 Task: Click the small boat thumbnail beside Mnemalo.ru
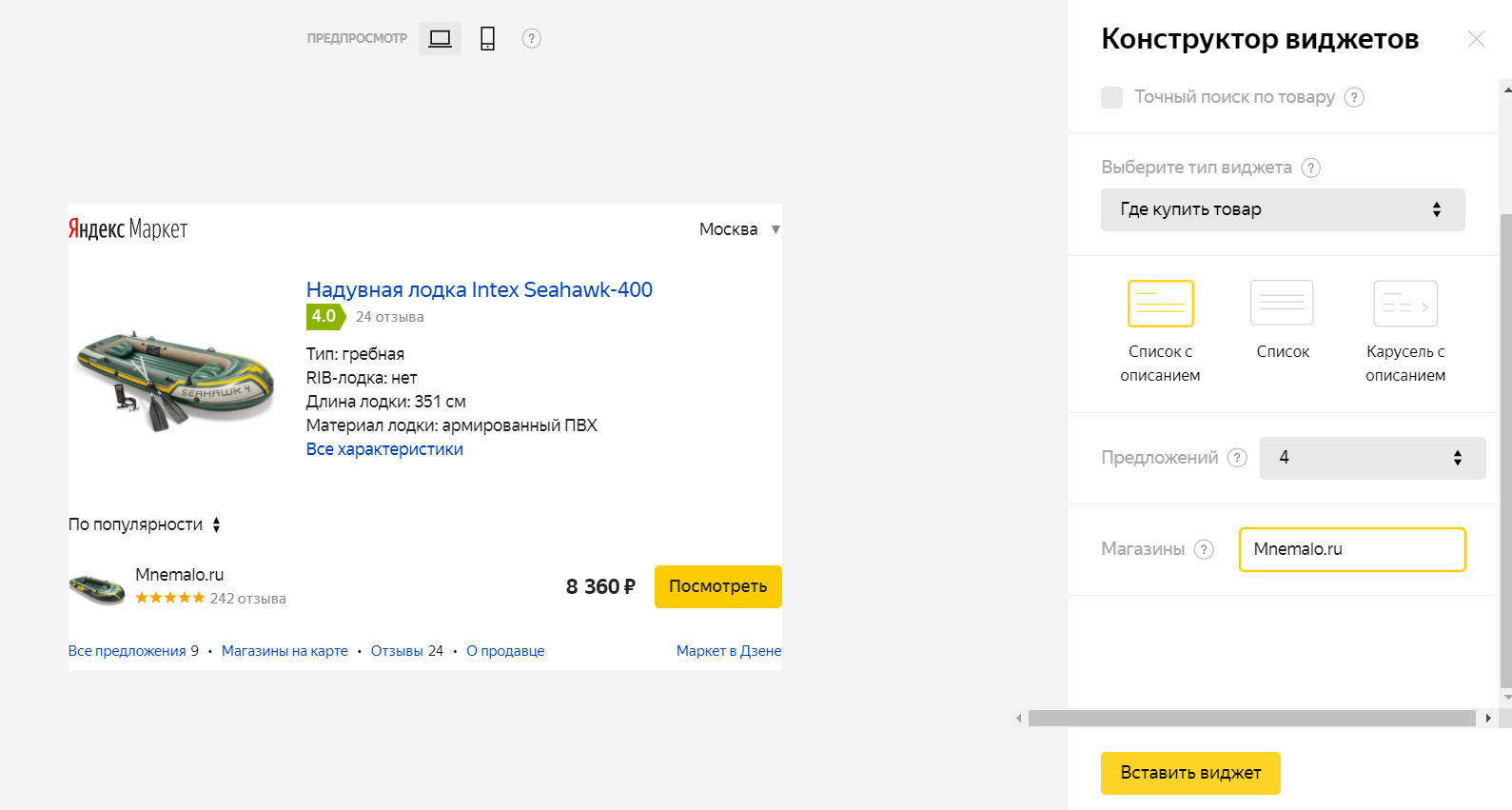[97, 589]
